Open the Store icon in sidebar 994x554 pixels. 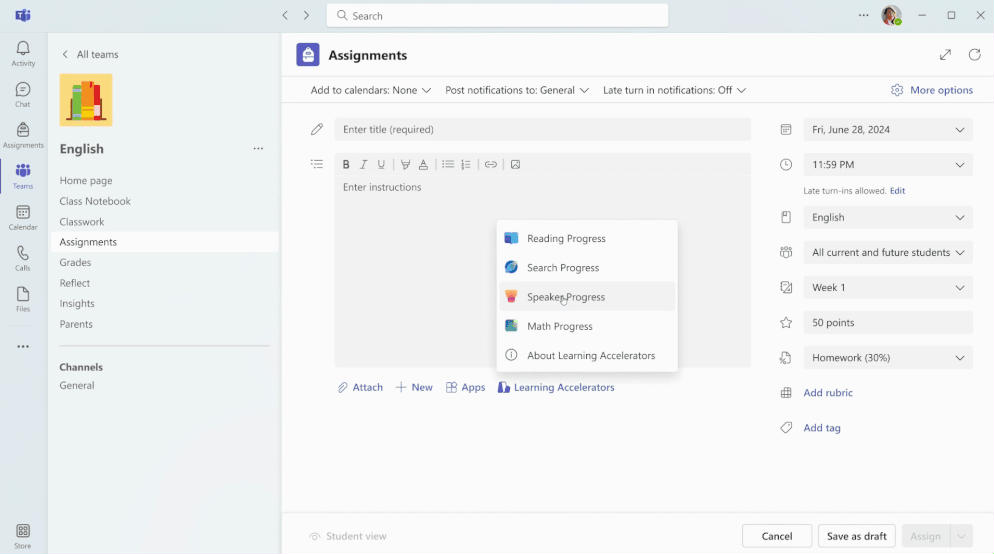pyautogui.click(x=23, y=536)
